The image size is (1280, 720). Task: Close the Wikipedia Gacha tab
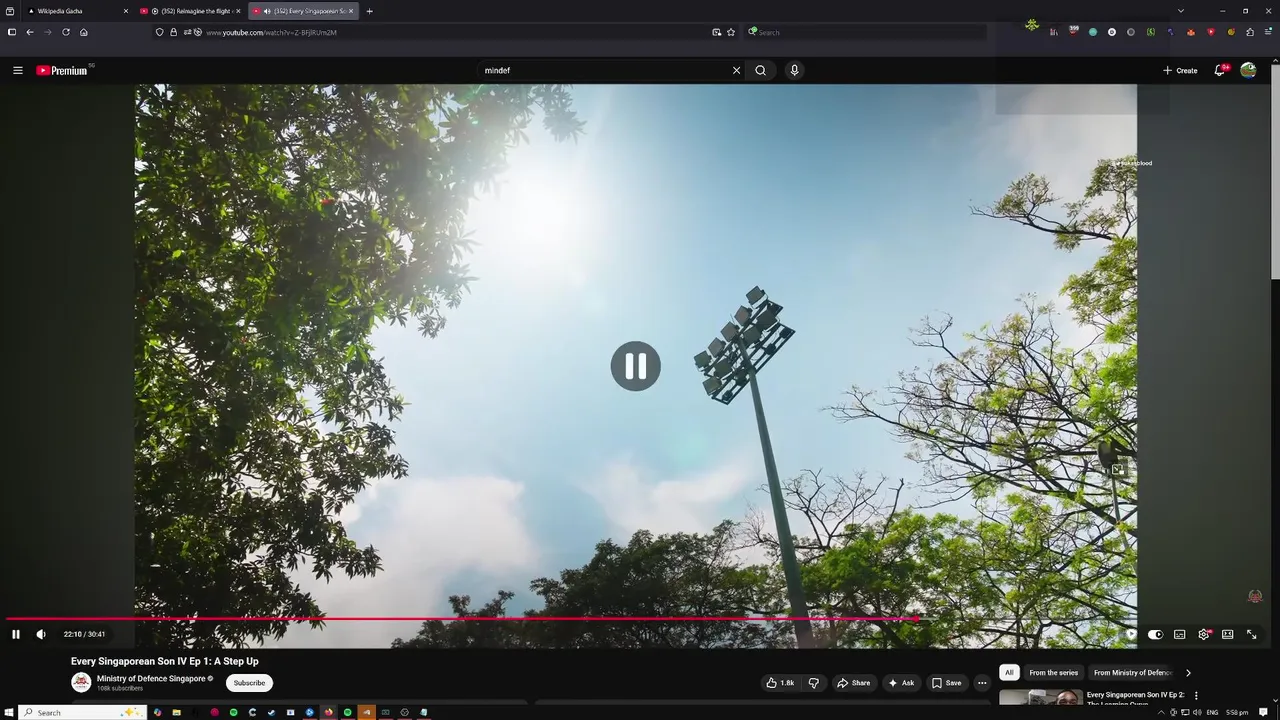click(126, 11)
